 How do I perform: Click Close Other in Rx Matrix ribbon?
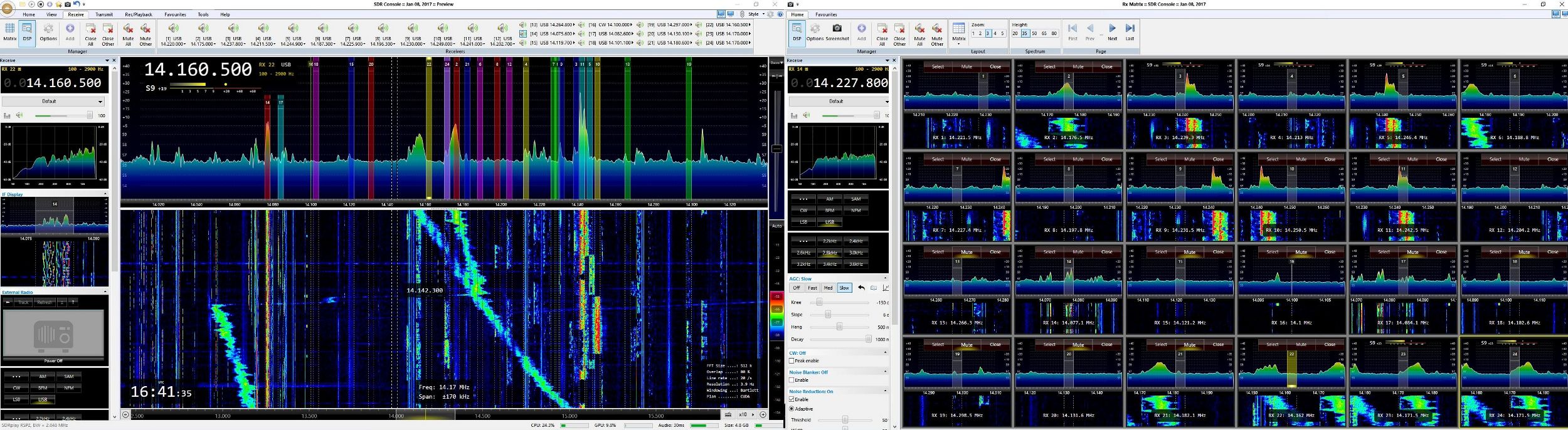pos(899,31)
